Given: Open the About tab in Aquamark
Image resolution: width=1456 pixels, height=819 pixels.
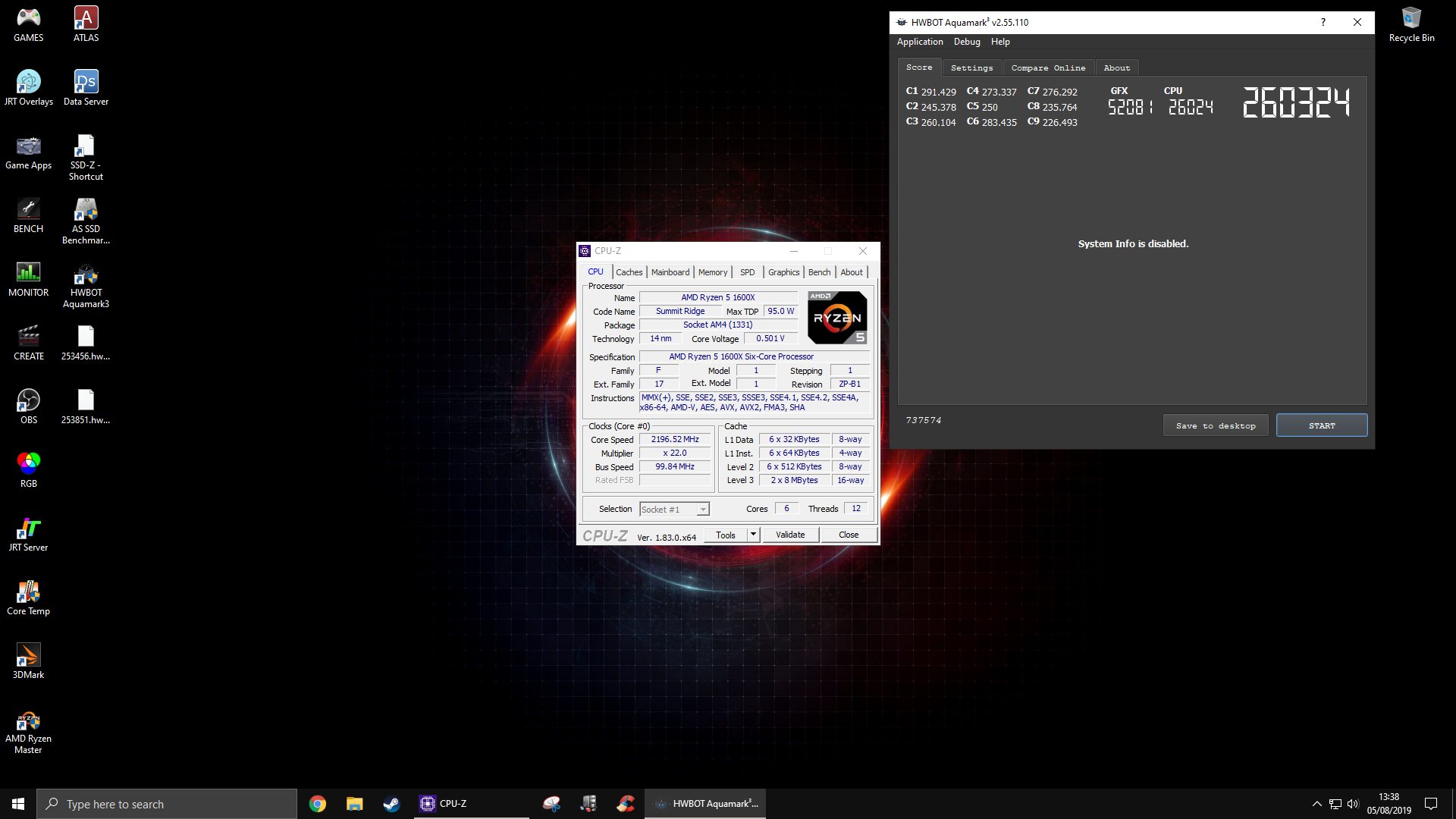Looking at the screenshot, I should click(1116, 67).
